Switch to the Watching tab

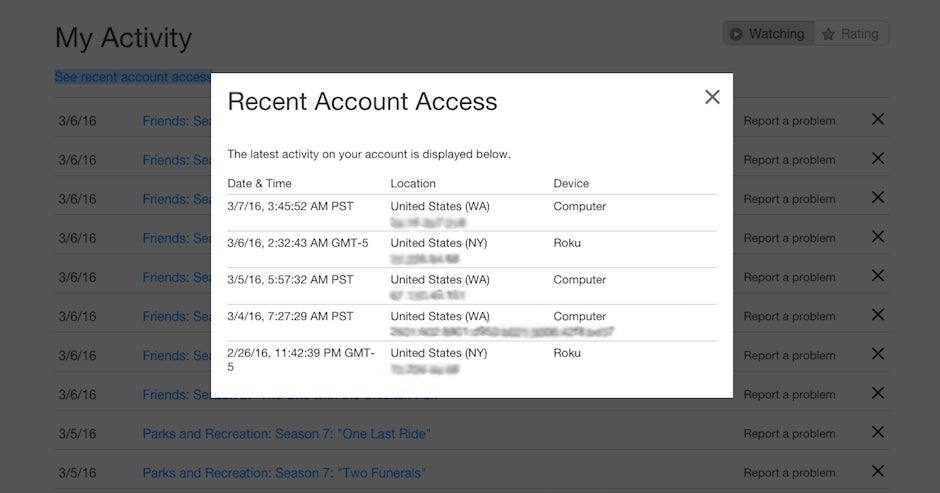click(768, 34)
